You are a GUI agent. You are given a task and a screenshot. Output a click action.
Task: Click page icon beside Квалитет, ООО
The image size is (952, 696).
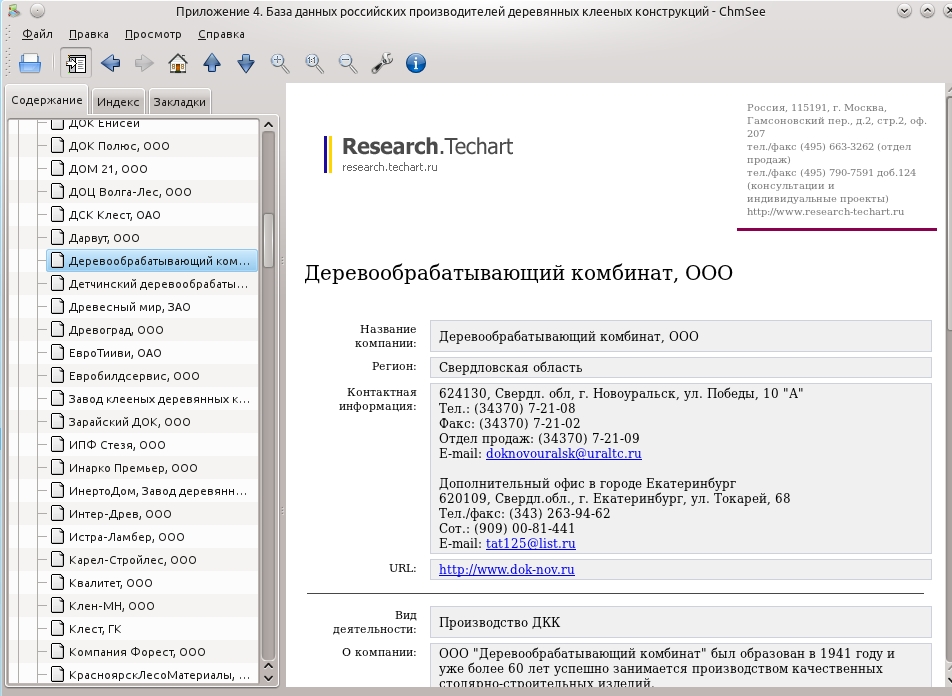click(57, 582)
